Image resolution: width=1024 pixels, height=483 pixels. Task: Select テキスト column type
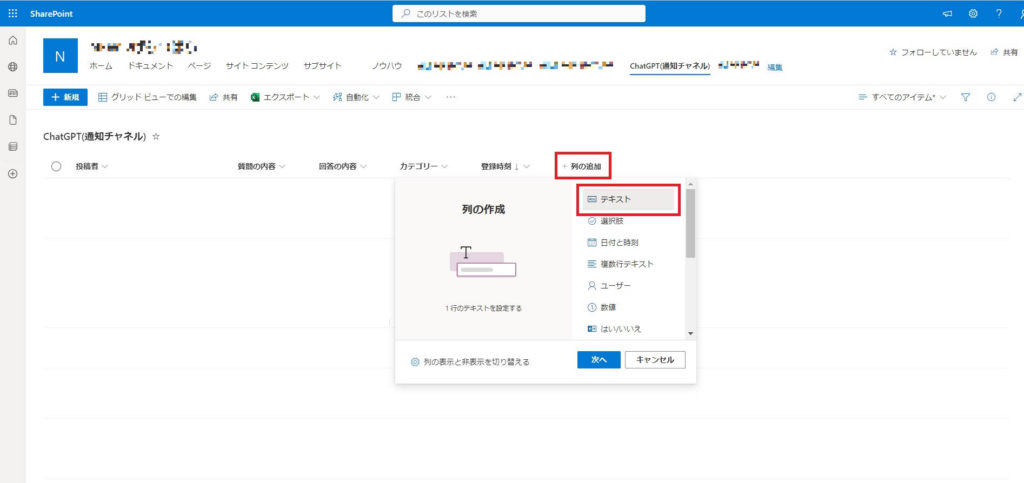tap(627, 199)
